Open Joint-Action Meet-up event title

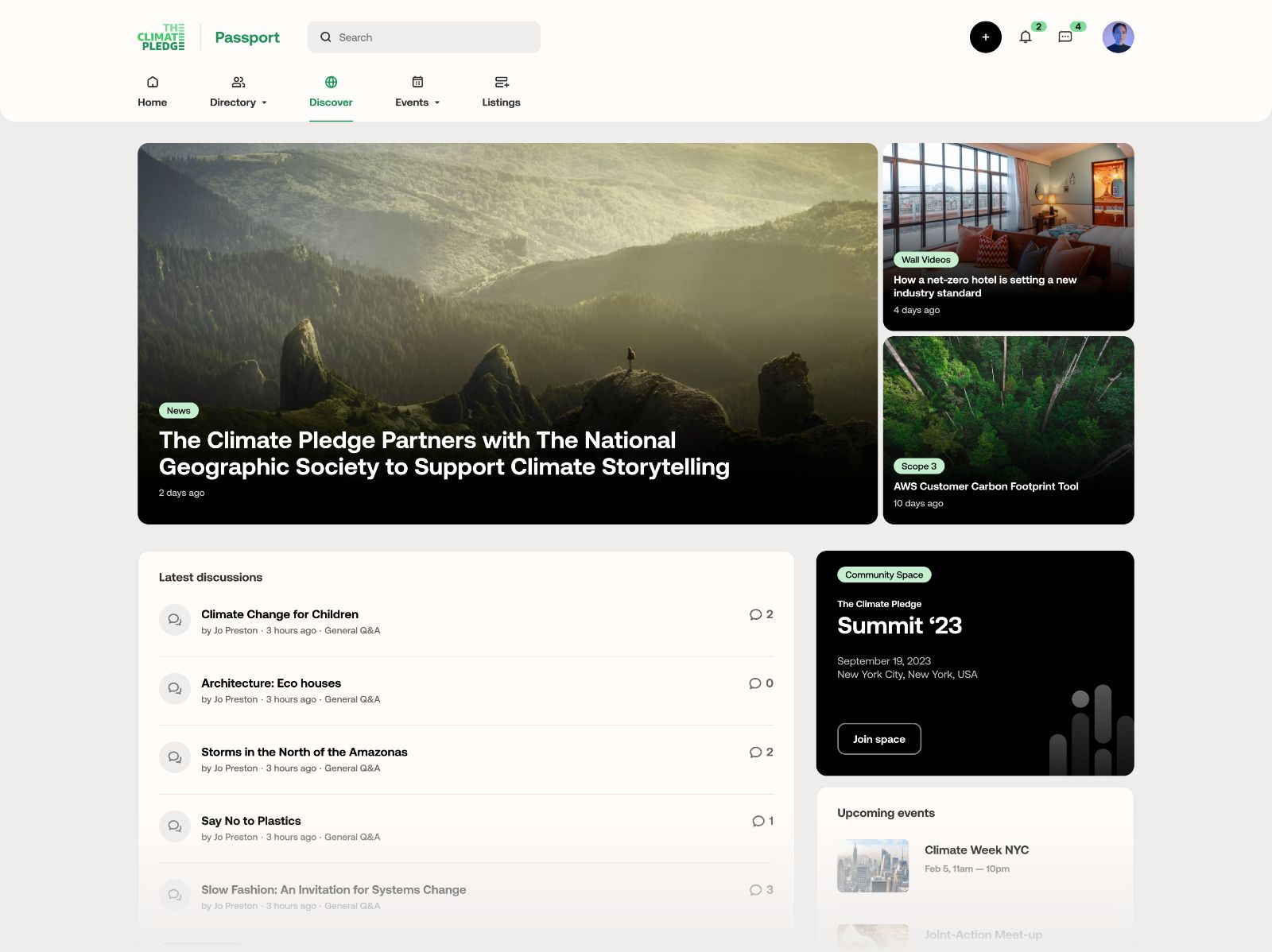[983, 935]
